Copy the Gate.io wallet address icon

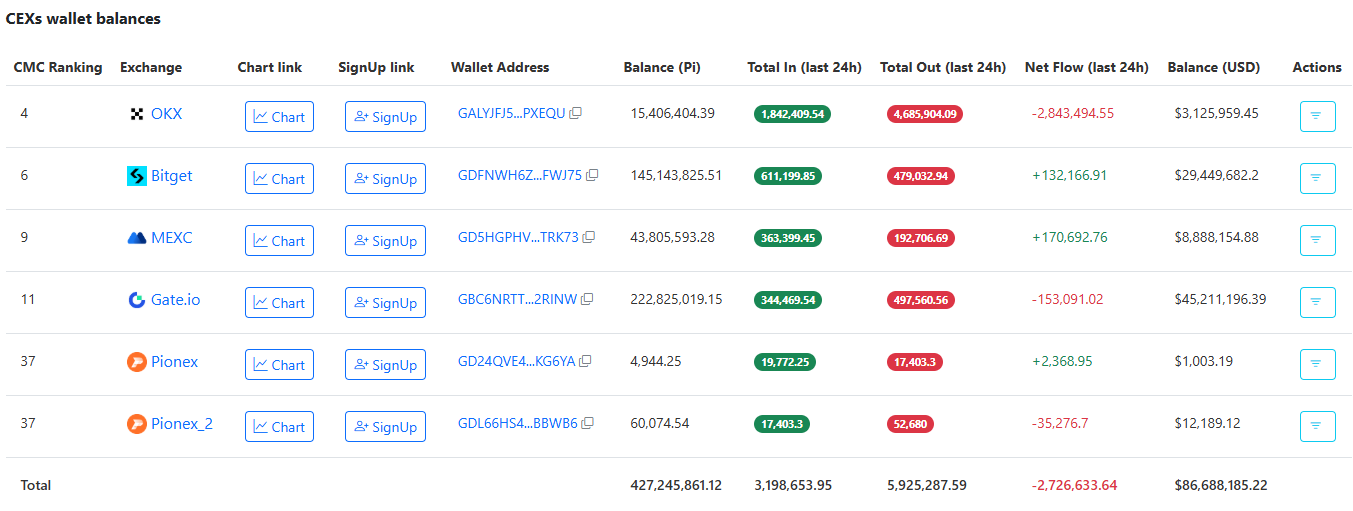[587, 299]
